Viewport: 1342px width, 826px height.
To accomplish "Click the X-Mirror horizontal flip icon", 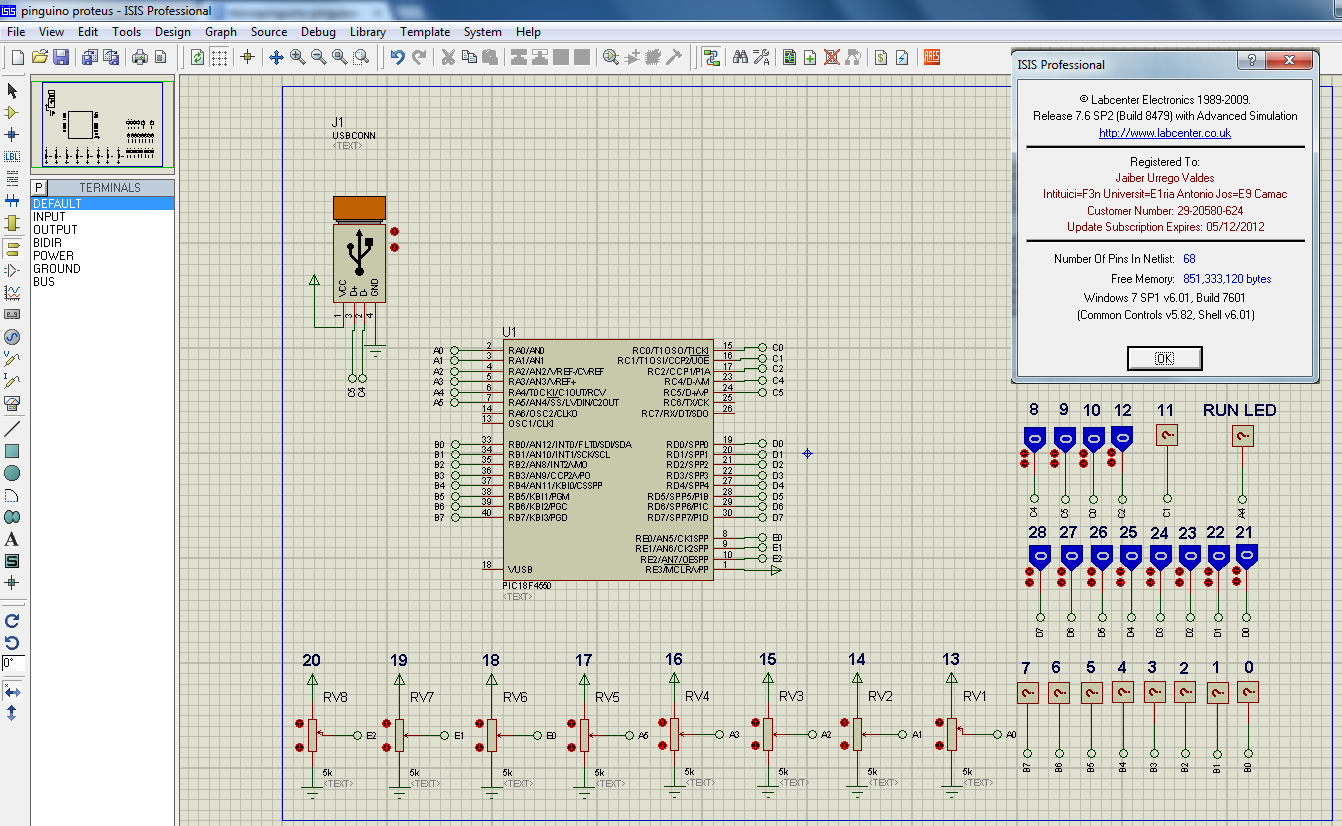I will (12, 691).
